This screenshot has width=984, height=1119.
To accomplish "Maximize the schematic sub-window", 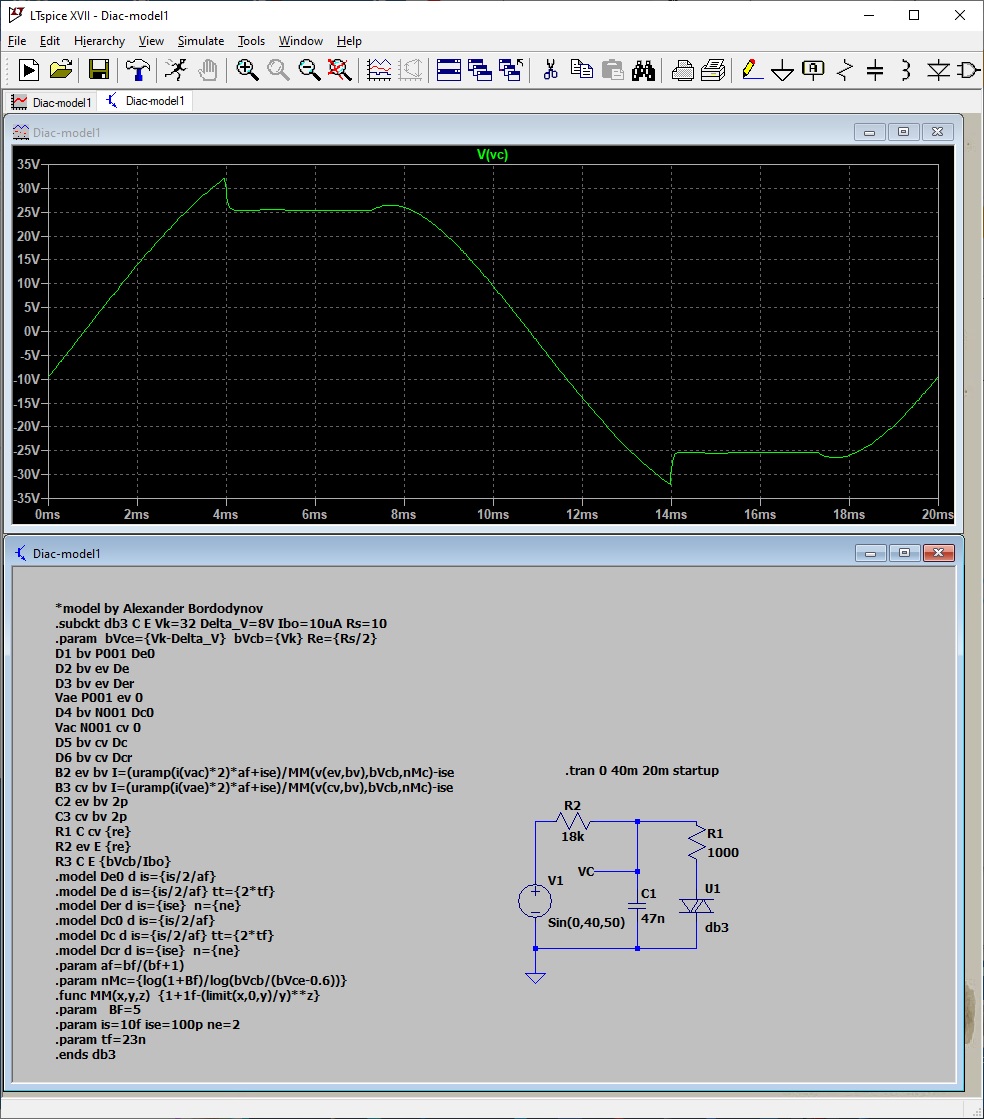I will 904,553.
